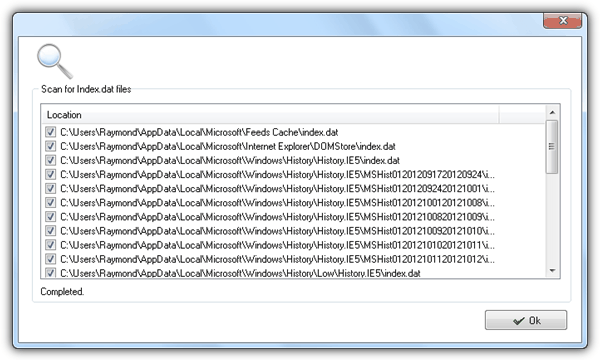This screenshot has width=600, height=360.
Task: Select row text ending MSHist012012101120121012
Action: tap(277, 260)
